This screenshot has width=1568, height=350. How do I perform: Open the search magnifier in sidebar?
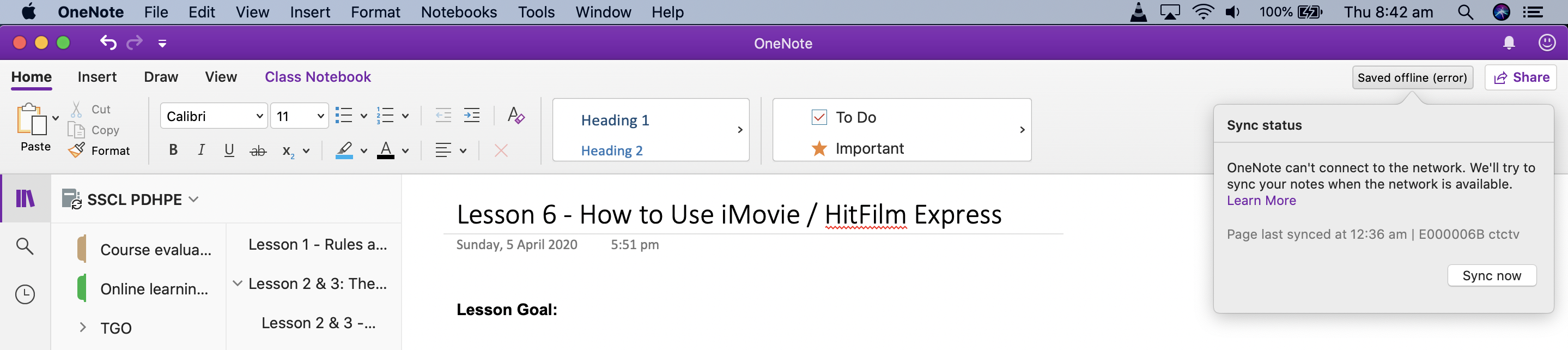pyautogui.click(x=25, y=246)
